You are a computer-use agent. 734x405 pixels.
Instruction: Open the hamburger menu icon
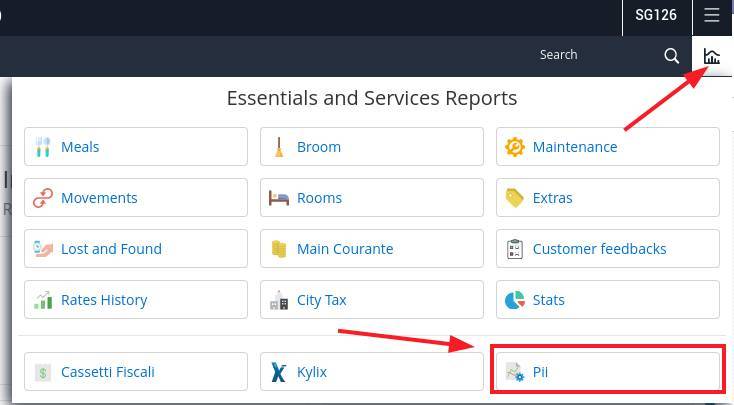711,16
